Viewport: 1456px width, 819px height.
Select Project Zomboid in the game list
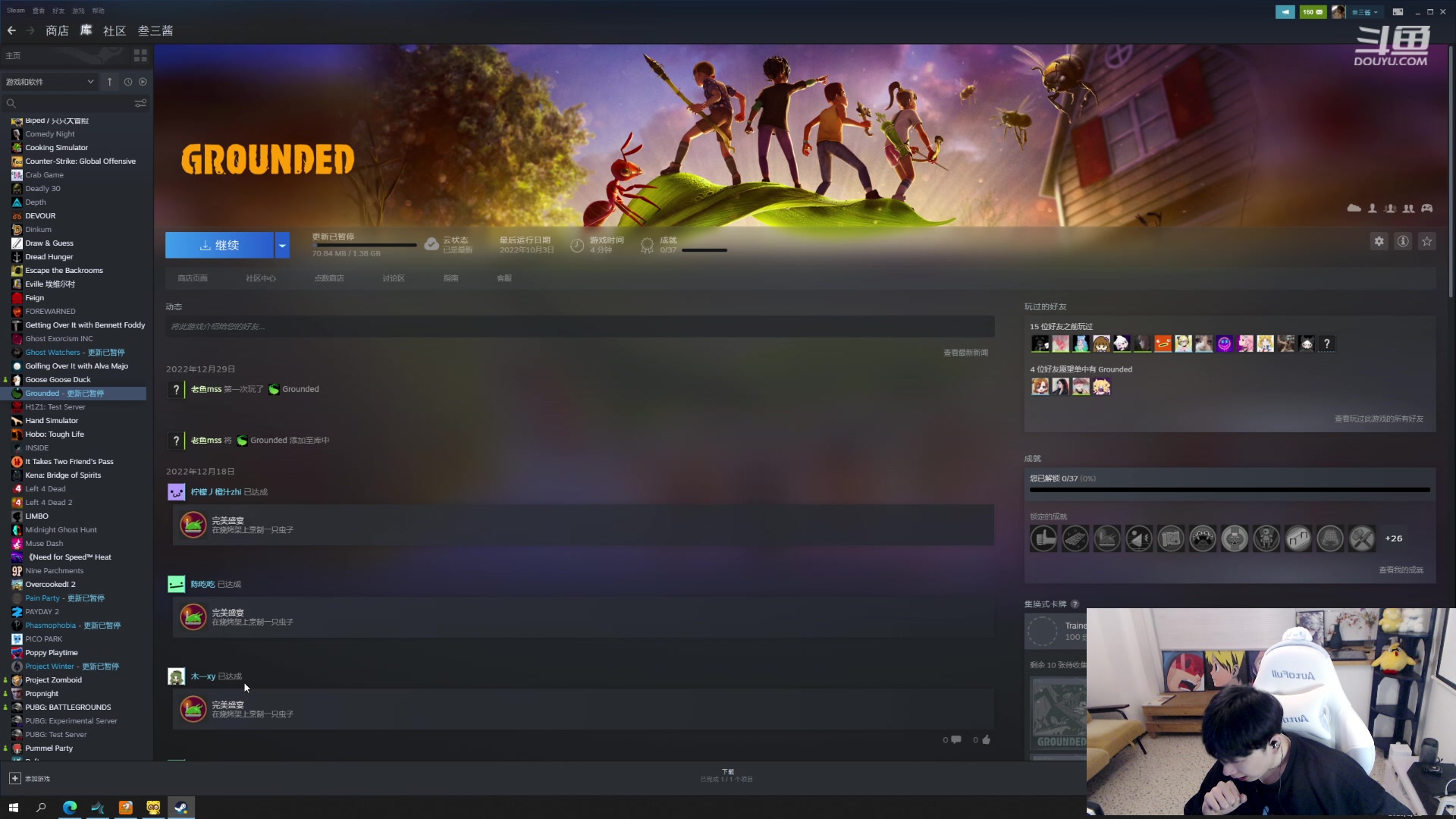[x=53, y=680]
